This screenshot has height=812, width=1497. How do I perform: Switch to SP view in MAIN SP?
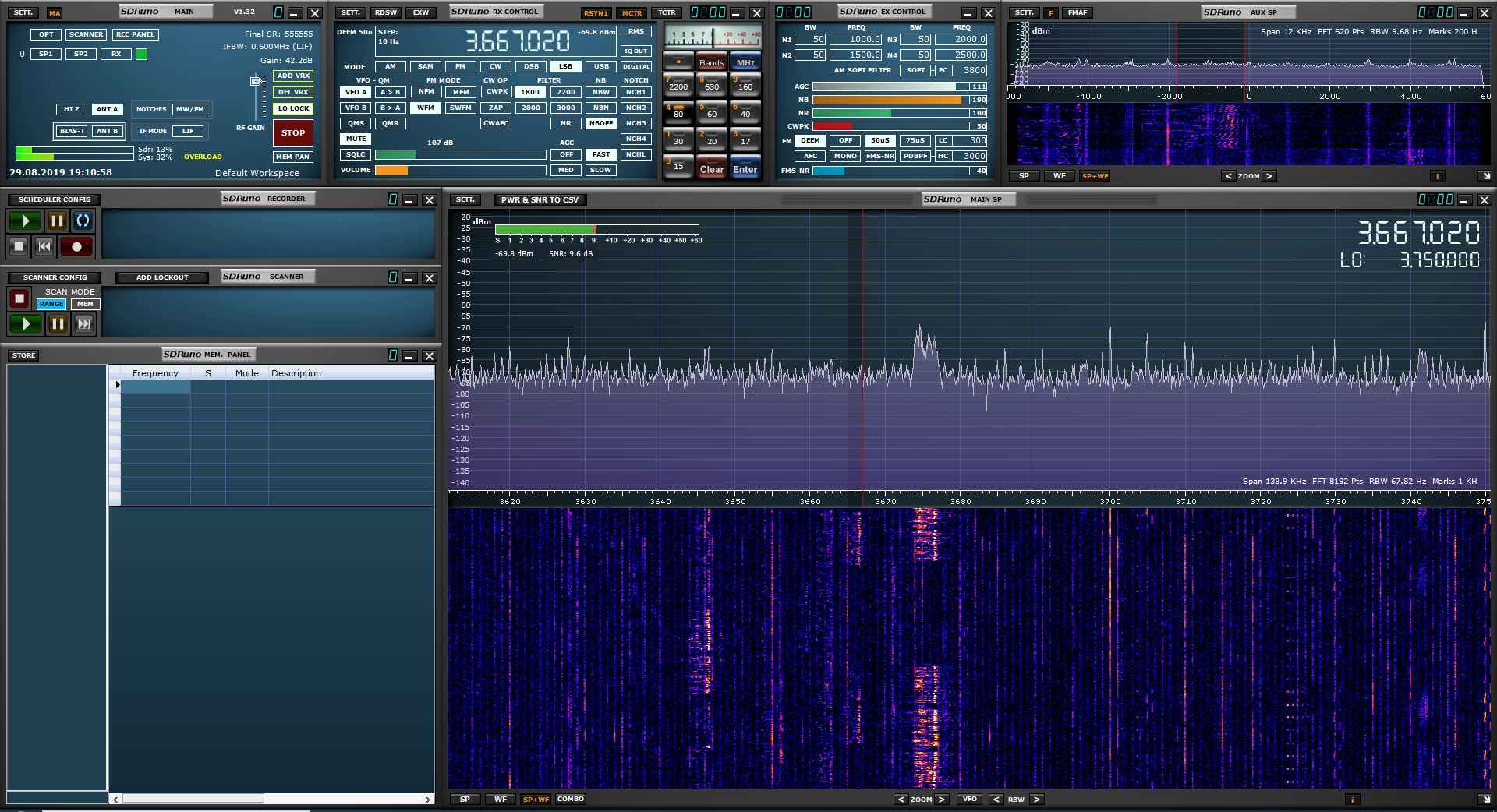tap(465, 800)
